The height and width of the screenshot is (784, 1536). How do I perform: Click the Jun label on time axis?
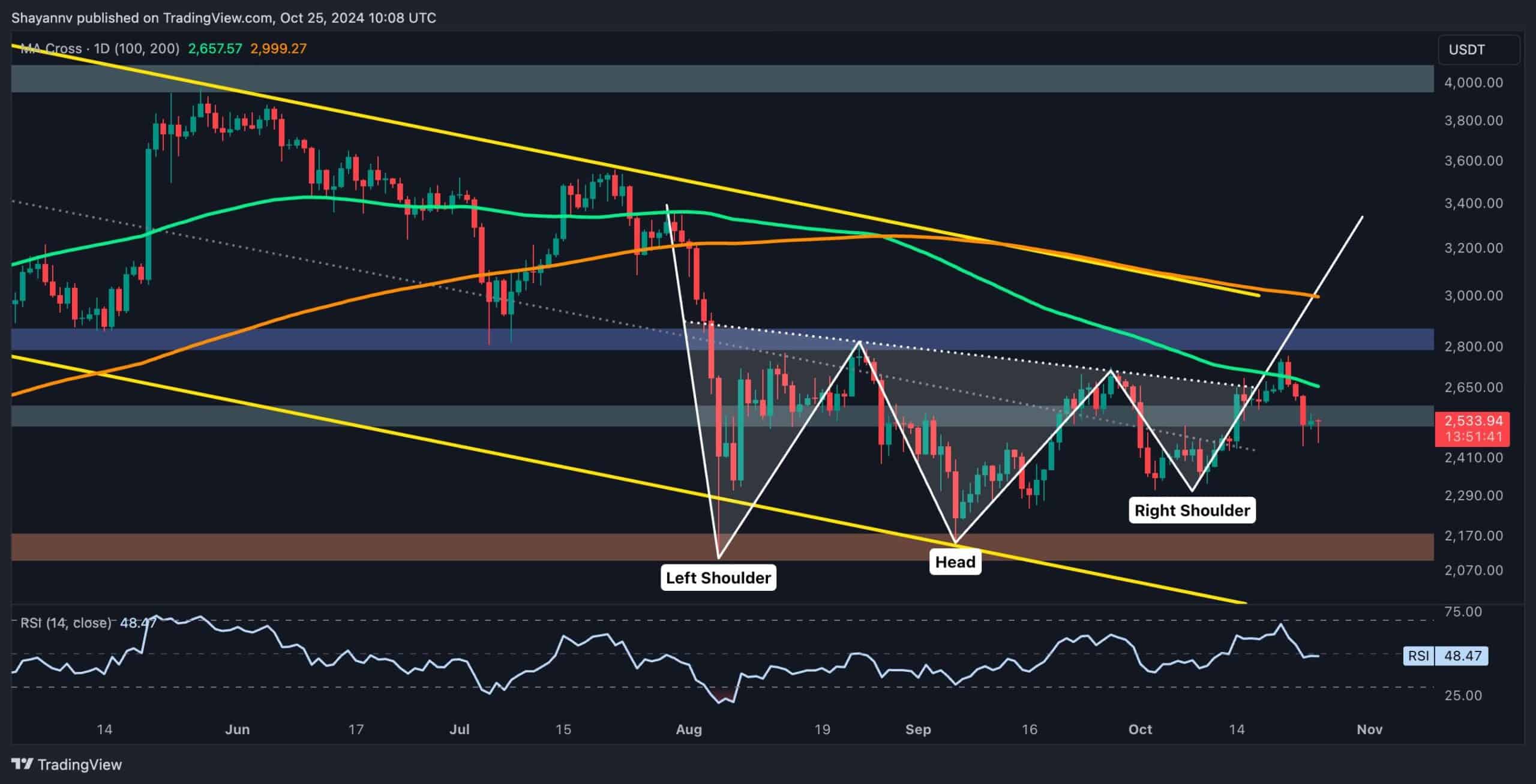click(x=237, y=729)
